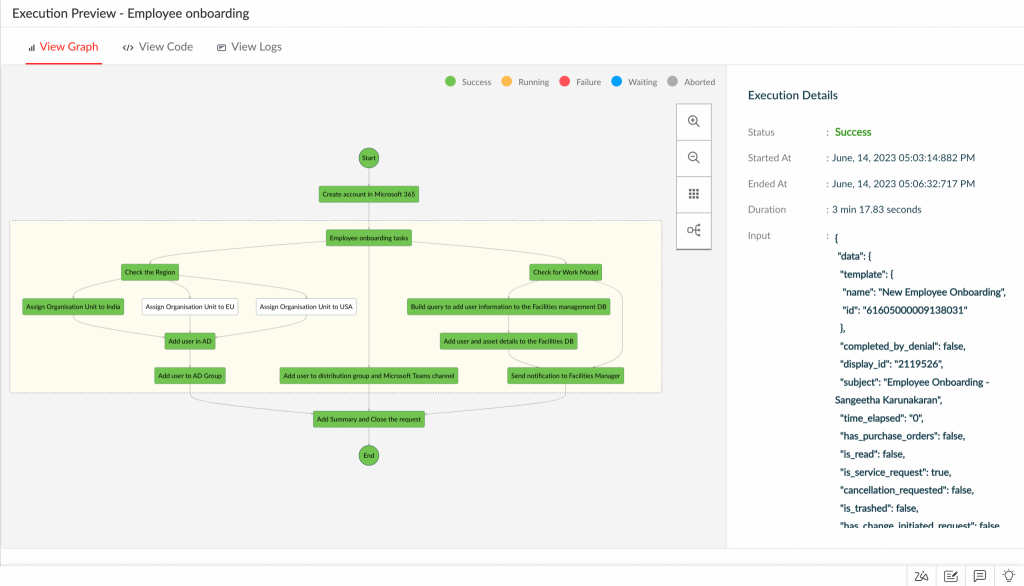Switch to the View Code tab

(158, 47)
